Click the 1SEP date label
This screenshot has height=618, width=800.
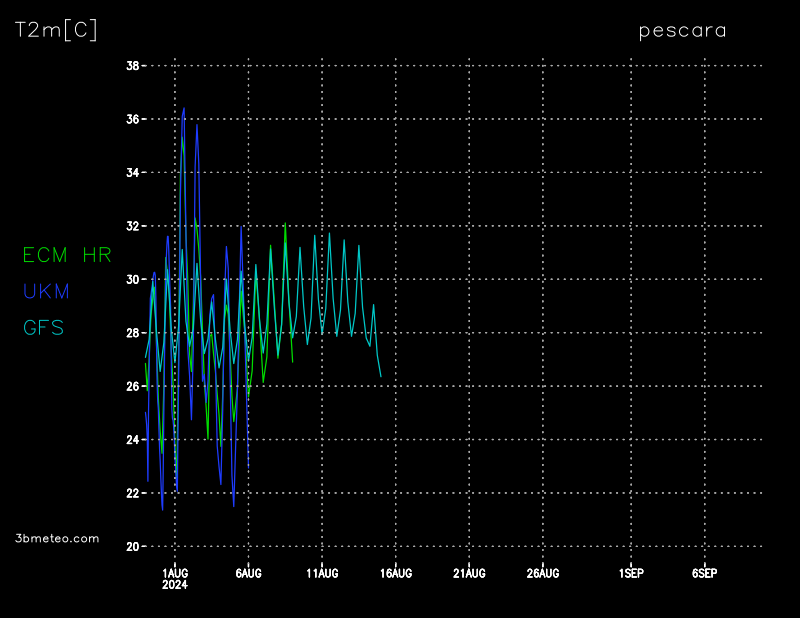click(x=631, y=573)
